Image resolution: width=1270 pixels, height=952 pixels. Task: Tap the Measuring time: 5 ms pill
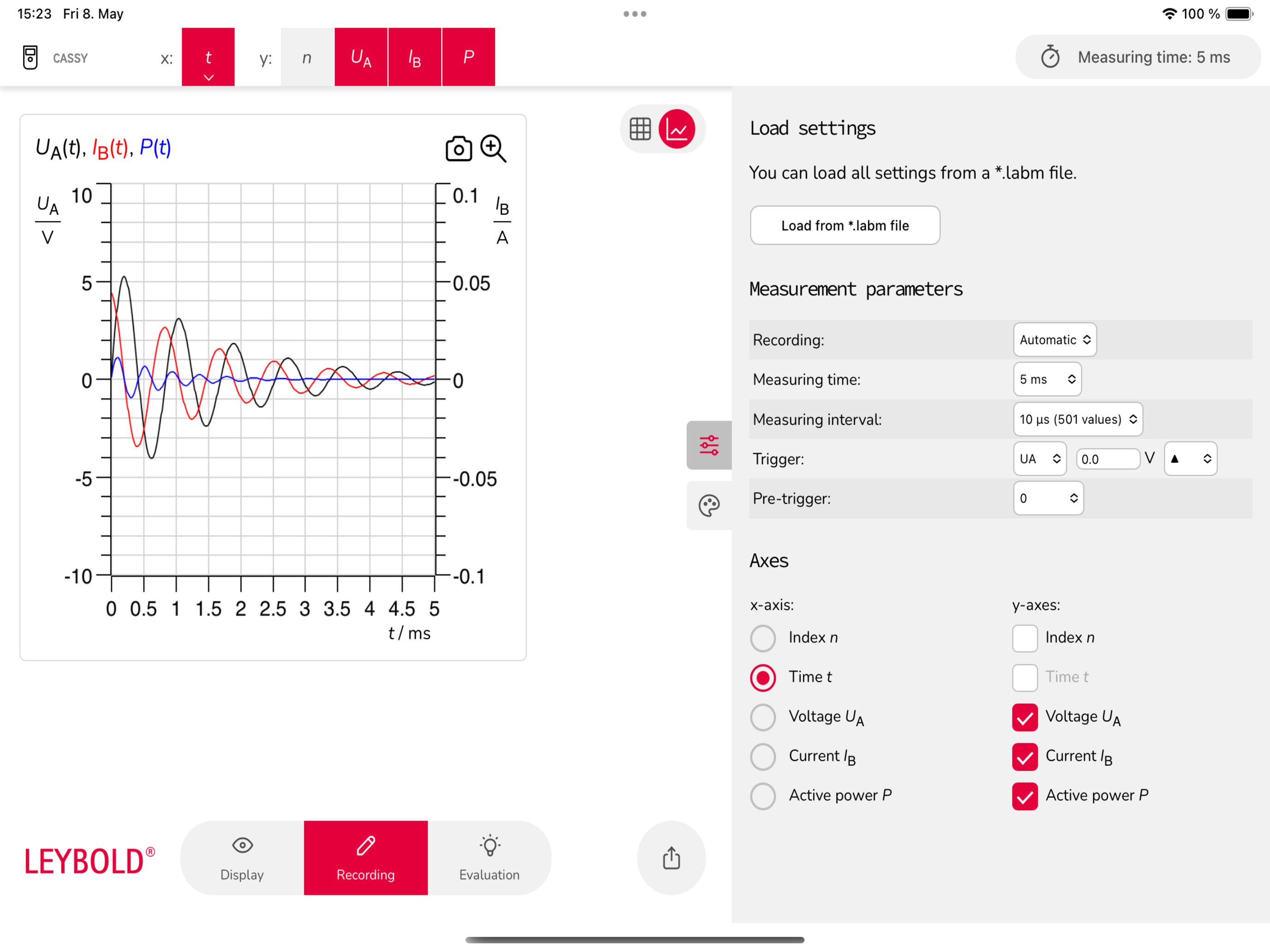click(1138, 57)
